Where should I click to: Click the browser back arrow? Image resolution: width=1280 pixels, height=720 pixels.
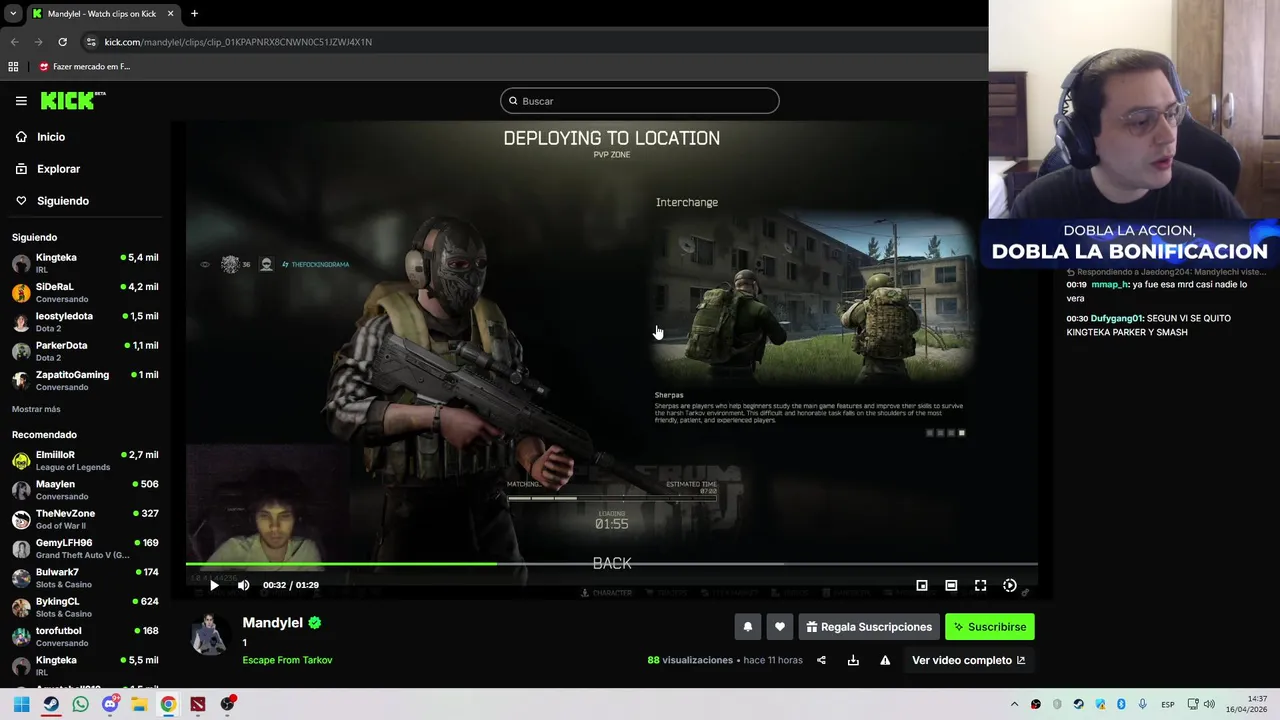click(x=14, y=42)
